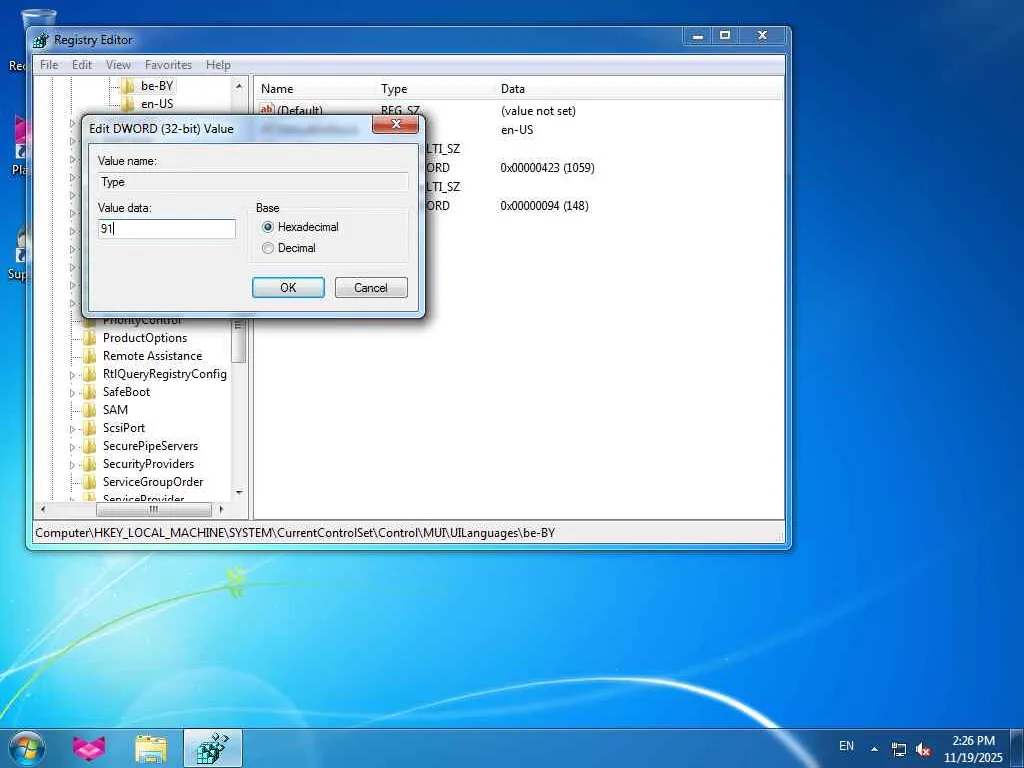Open the File menu
The image size is (1024, 768).
pyautogui.click(x=49, y=65)
